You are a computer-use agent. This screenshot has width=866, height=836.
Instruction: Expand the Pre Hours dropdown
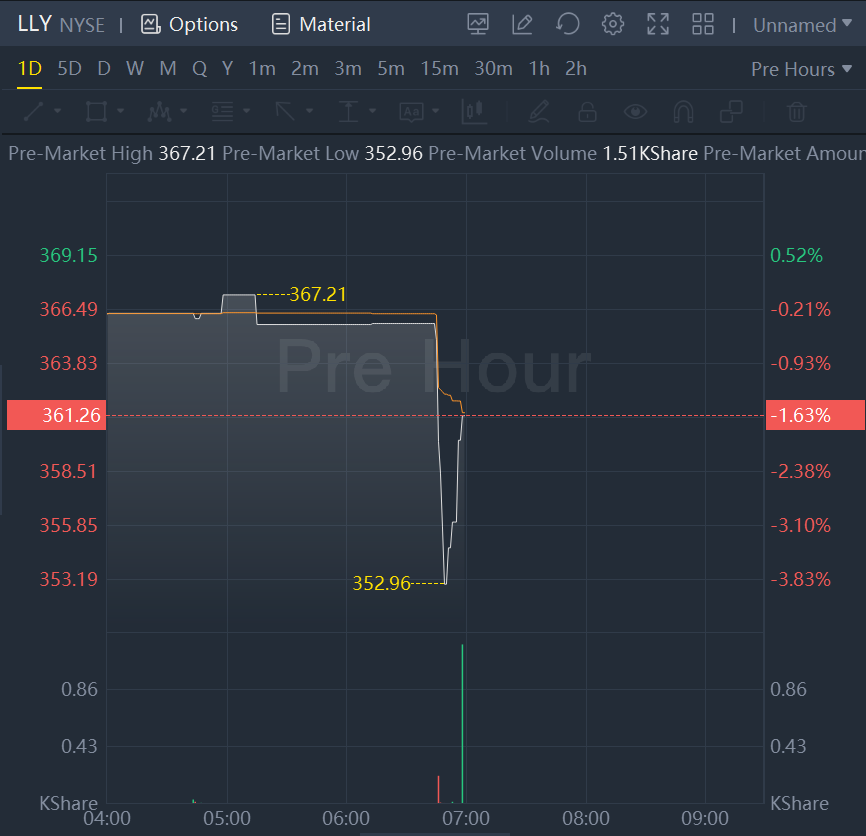[x=801, y=69]
